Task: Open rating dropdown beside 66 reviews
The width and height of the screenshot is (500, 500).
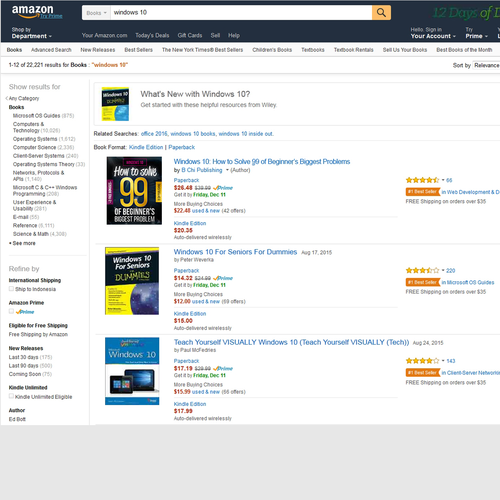Action: pos(443,180)
